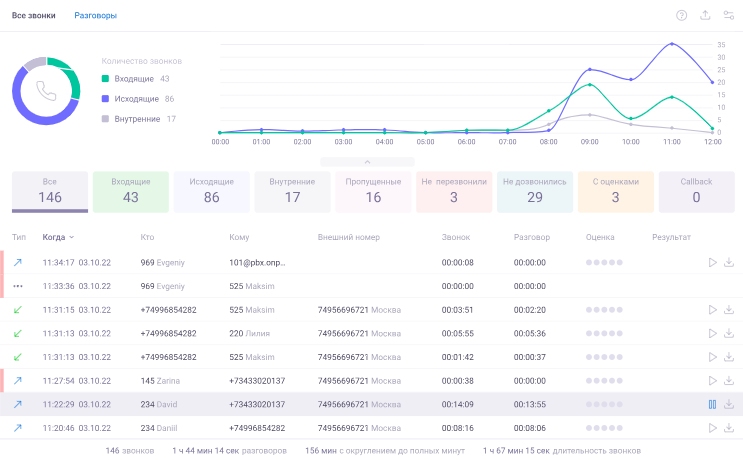Open the filter settings sliders icon
This screenshot has width=743, height=460.
click(x=729, y=15)
